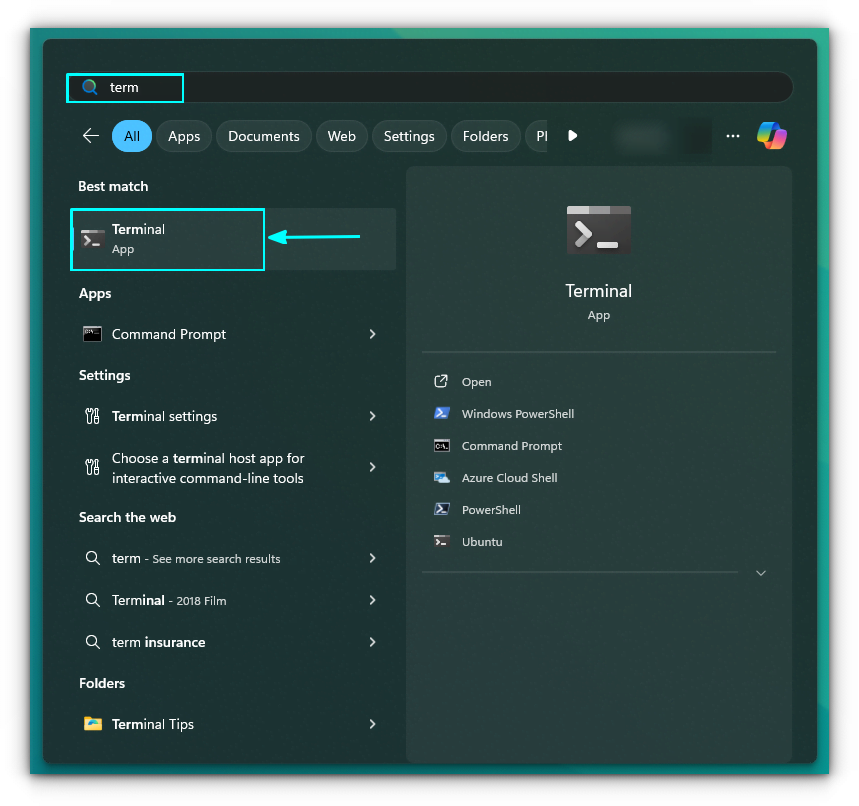Image resolution: width=859 pixels, height=806 pixels.
Task: Select the All filter tab
Action: click(131, 136)
